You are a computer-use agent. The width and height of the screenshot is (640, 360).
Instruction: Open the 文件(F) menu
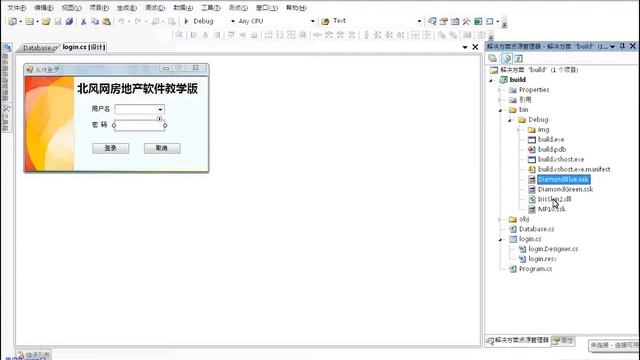pyautogui.click(x=17, y=8)
